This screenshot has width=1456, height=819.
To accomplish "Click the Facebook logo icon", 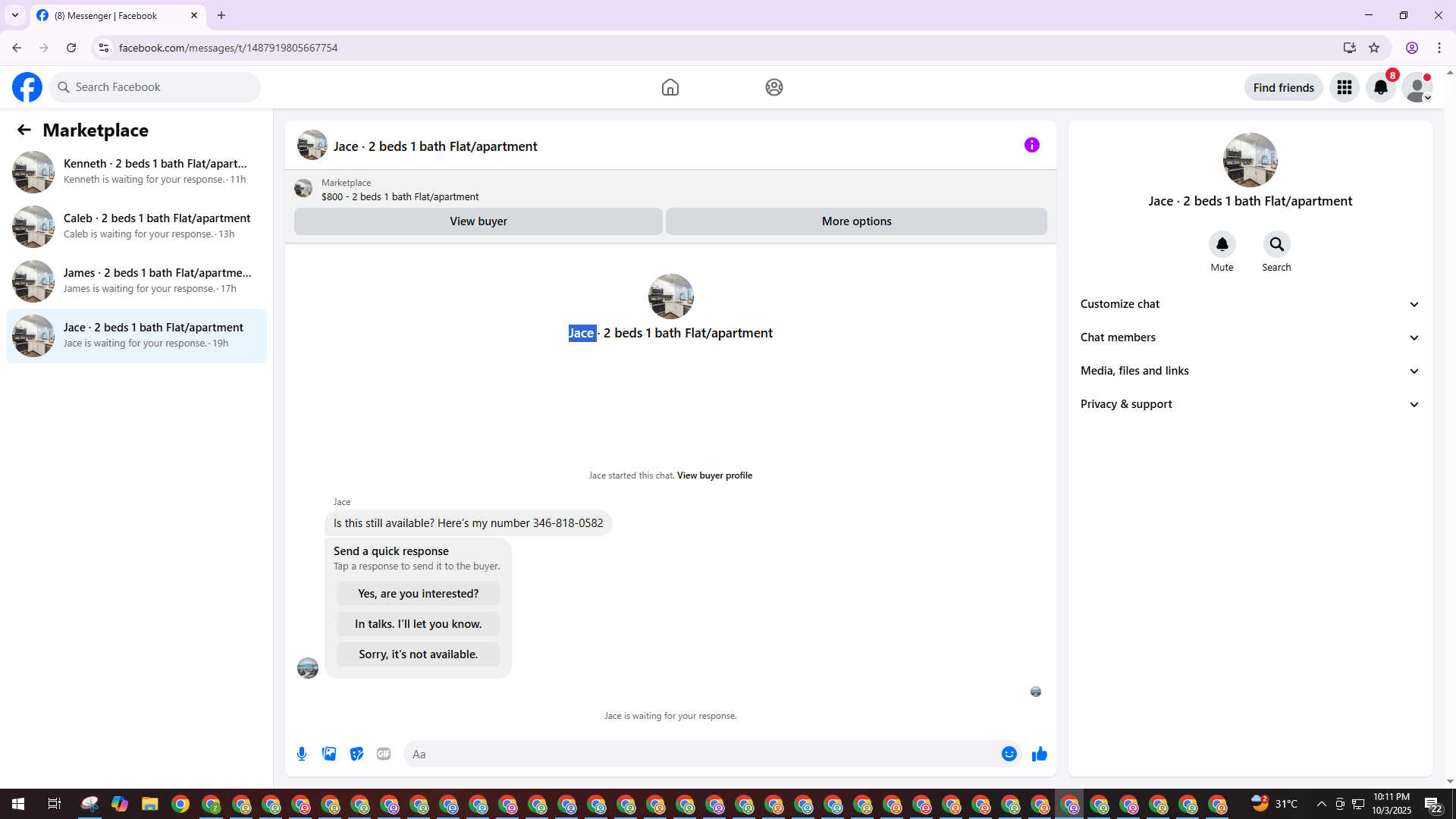I will tap(27, 87).
